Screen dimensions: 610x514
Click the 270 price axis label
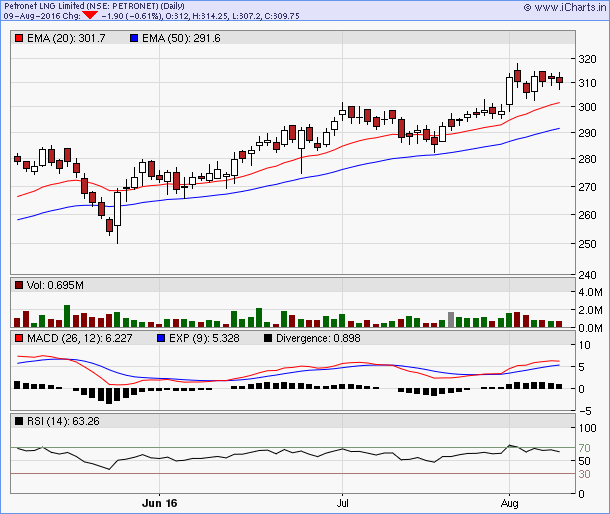point(587,187)
